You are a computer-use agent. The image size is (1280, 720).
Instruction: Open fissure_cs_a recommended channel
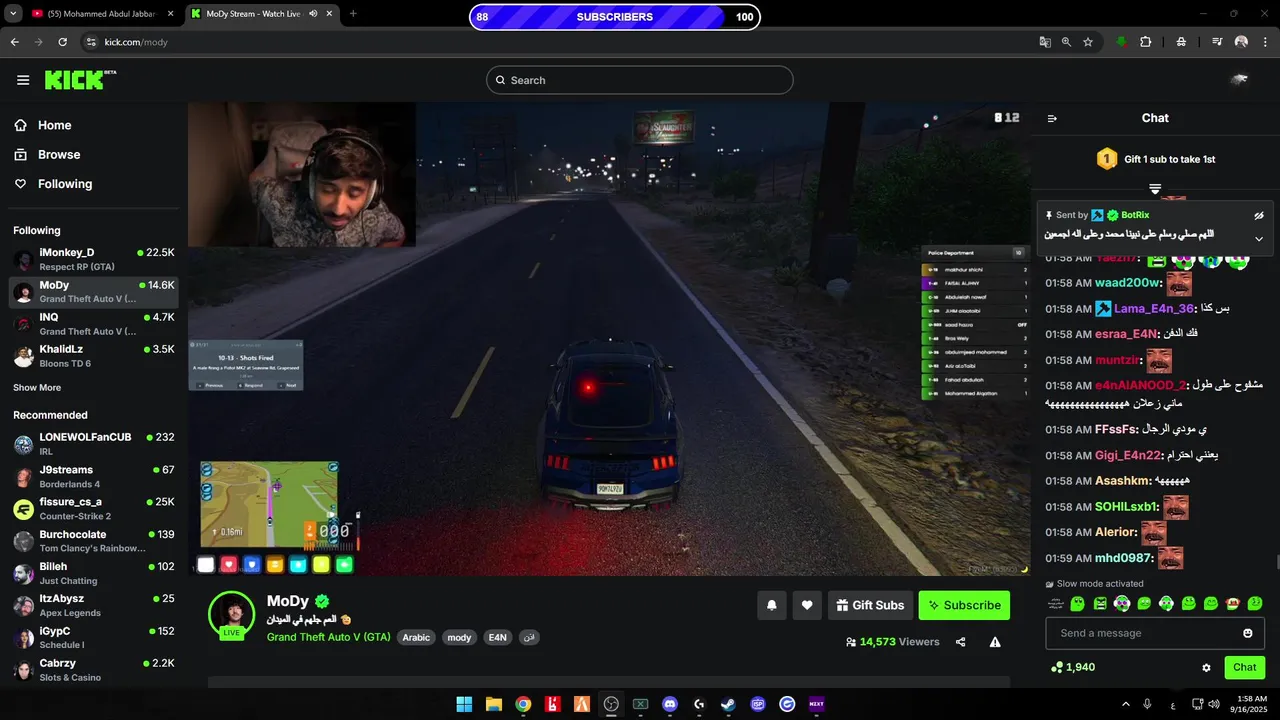[x=94, y=509]
